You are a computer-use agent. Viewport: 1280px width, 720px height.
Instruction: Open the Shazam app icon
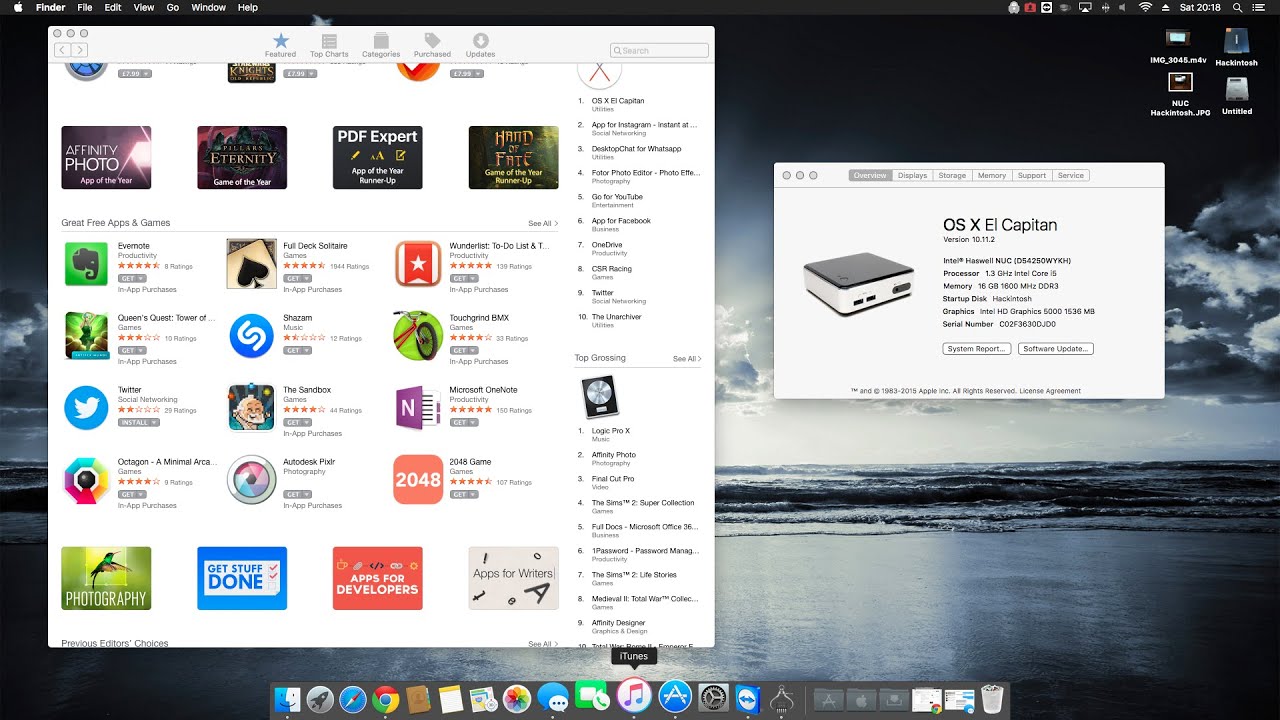[x=252, y=336]
